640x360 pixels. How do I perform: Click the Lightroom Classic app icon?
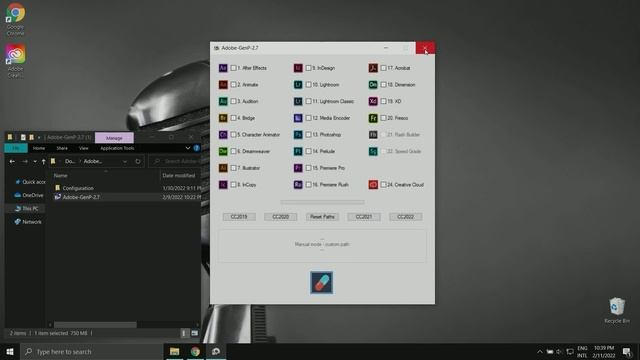click(x=298, y=101)
